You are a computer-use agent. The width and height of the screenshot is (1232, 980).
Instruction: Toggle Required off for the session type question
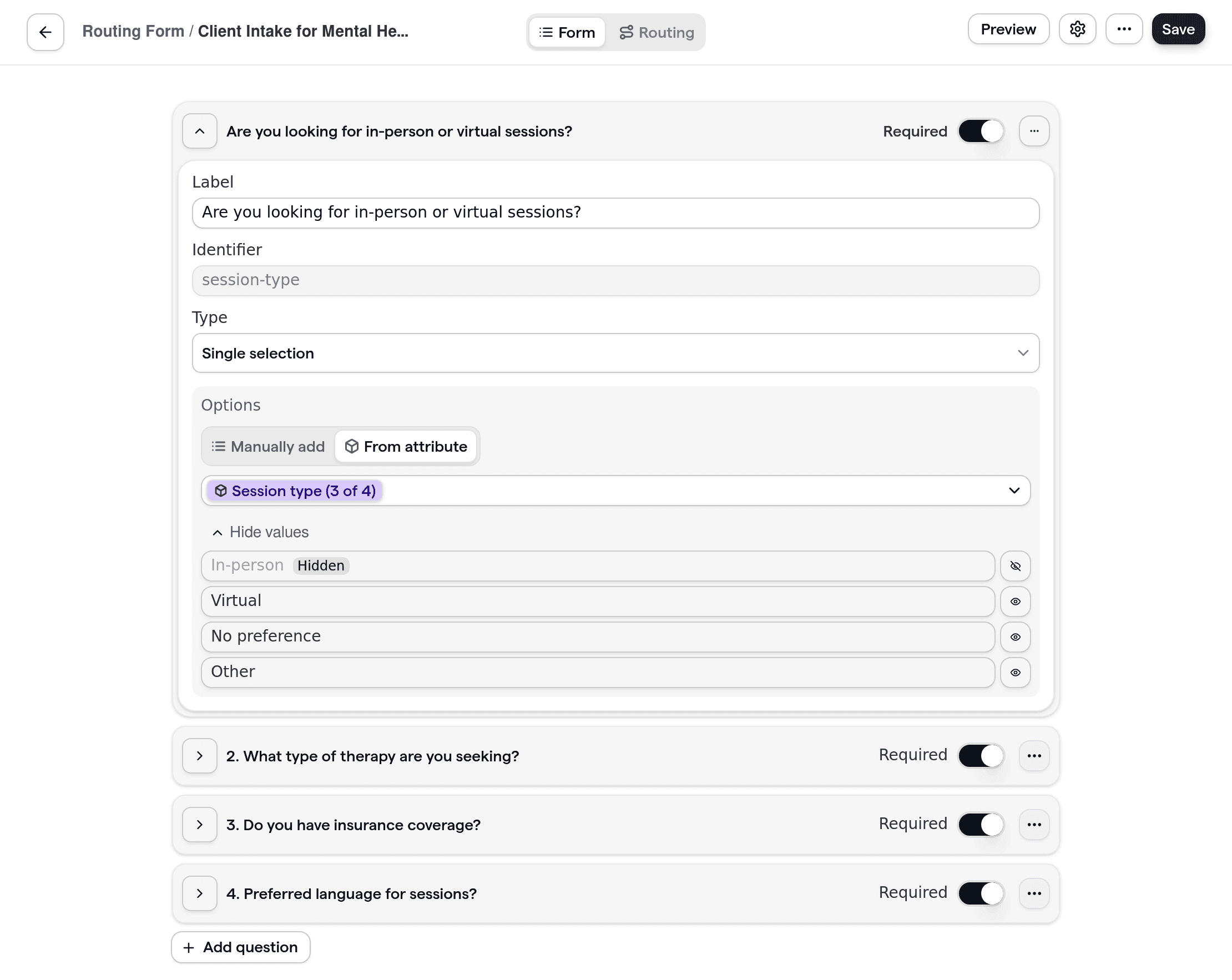pos(981,131)
